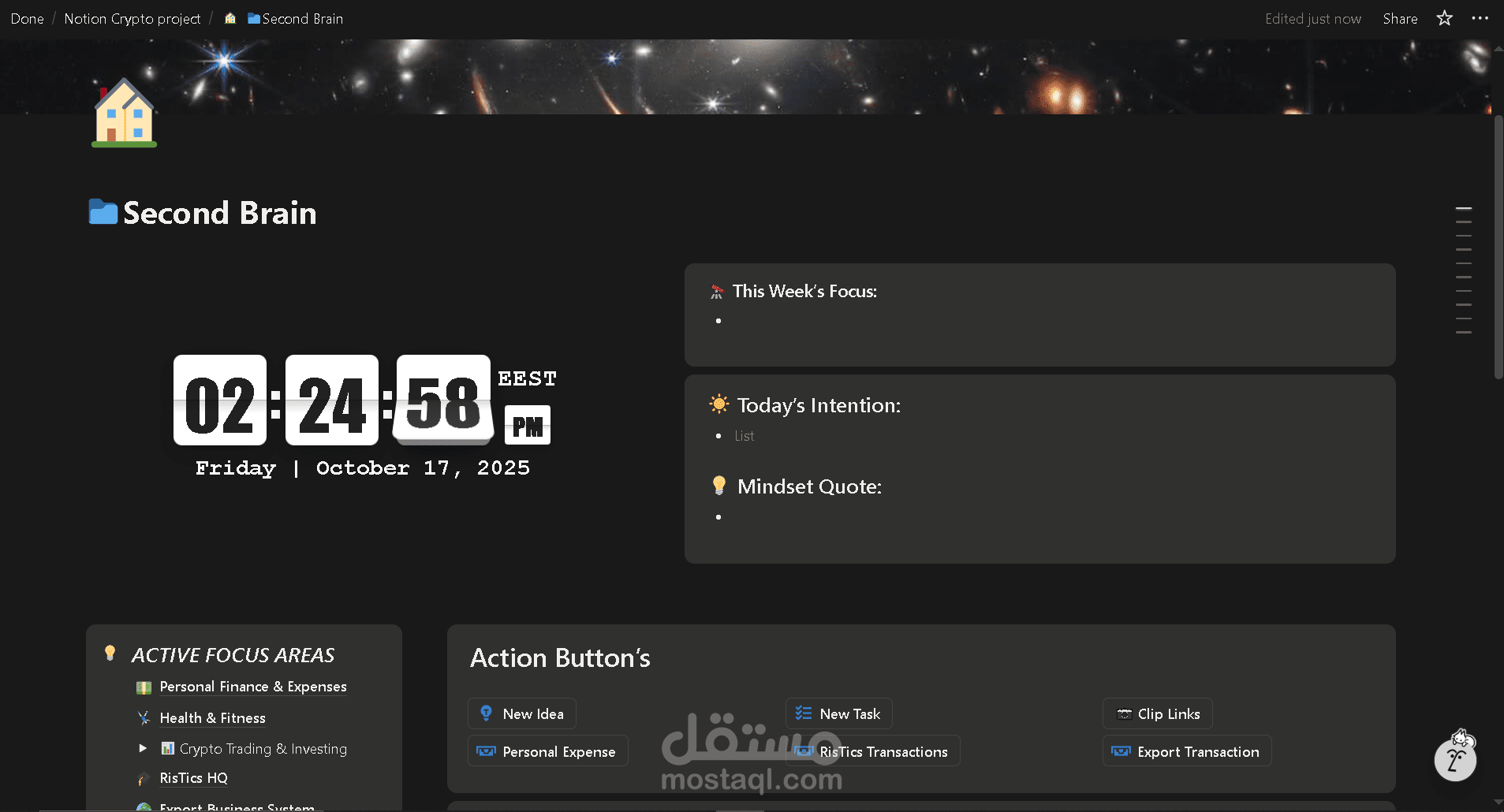Click the fitness icon beside Health & Fitness
Screen dimensions: 1504x812
pos(144,718)
